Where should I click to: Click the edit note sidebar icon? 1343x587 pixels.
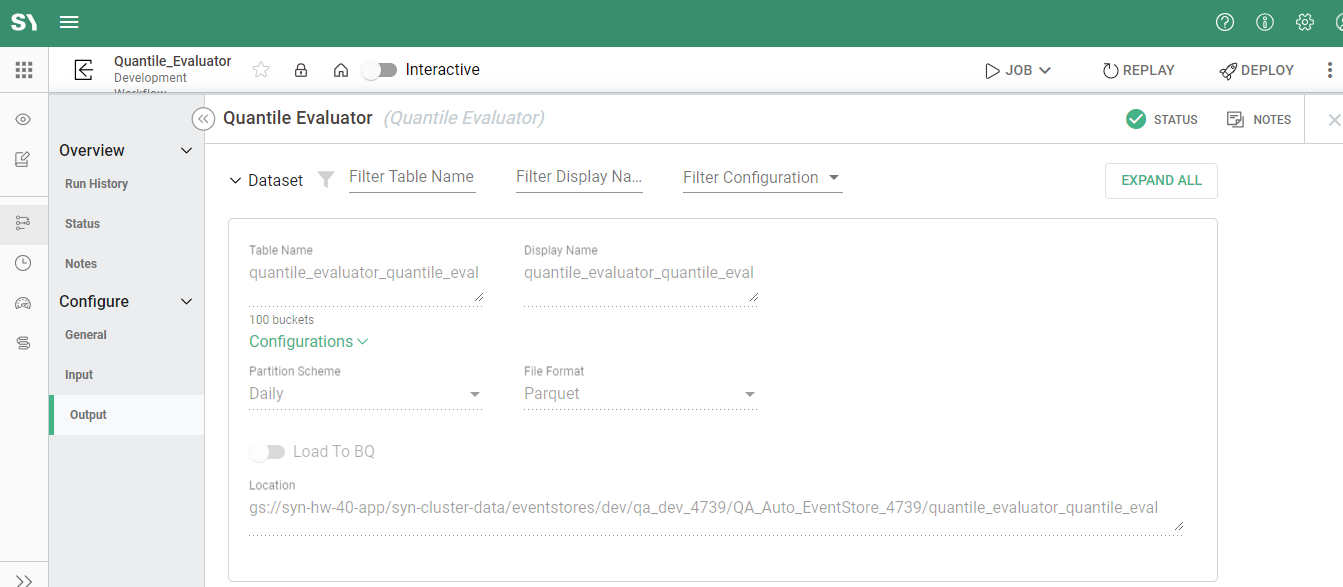click(x=23, y=159)
